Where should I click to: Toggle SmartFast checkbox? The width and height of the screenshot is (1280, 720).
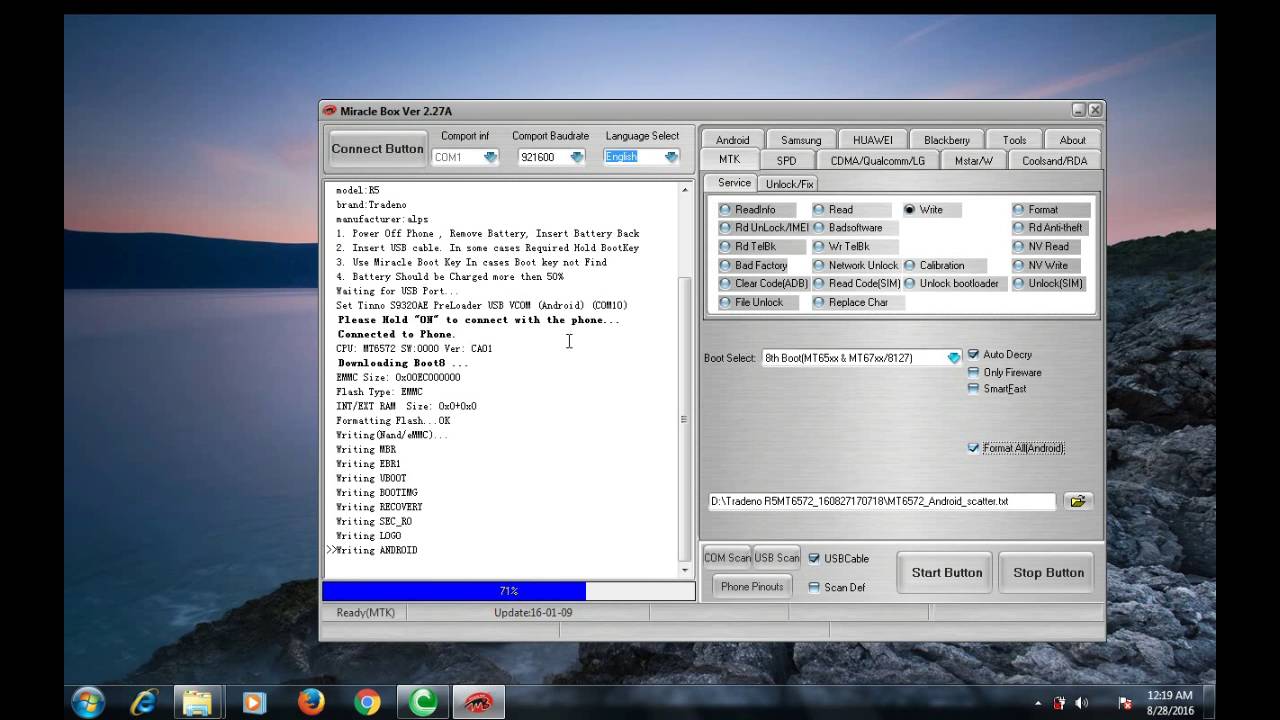[x=973, y=389]
